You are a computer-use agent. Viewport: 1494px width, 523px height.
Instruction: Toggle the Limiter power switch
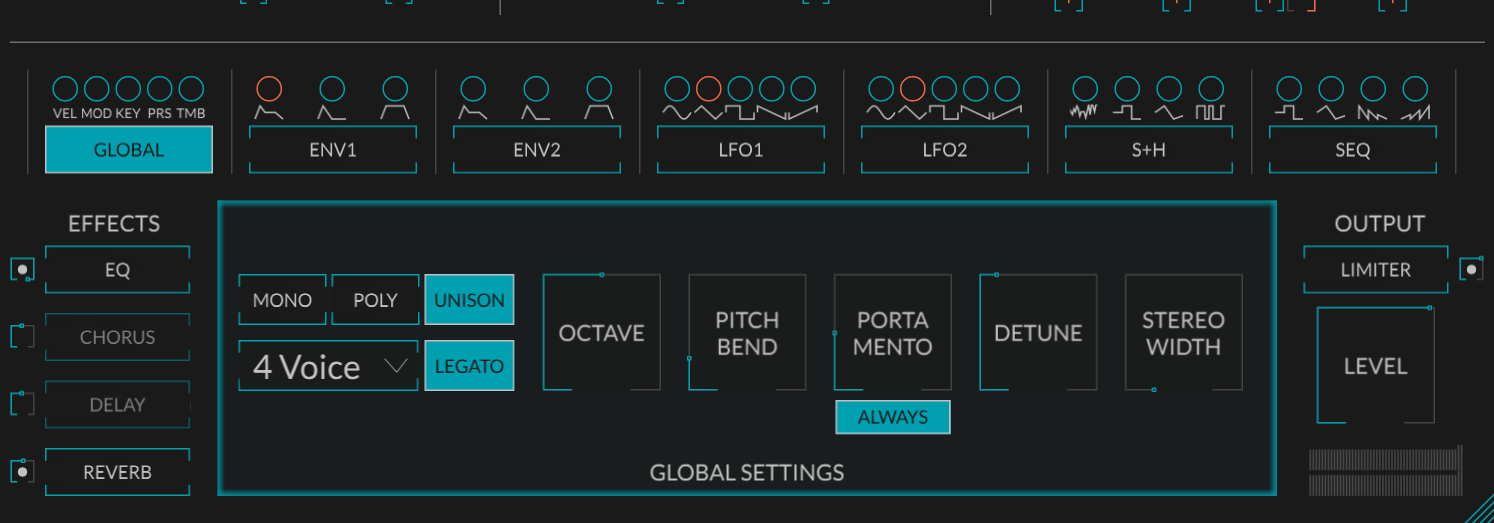pyautogui.click(x=1471, y=269)
